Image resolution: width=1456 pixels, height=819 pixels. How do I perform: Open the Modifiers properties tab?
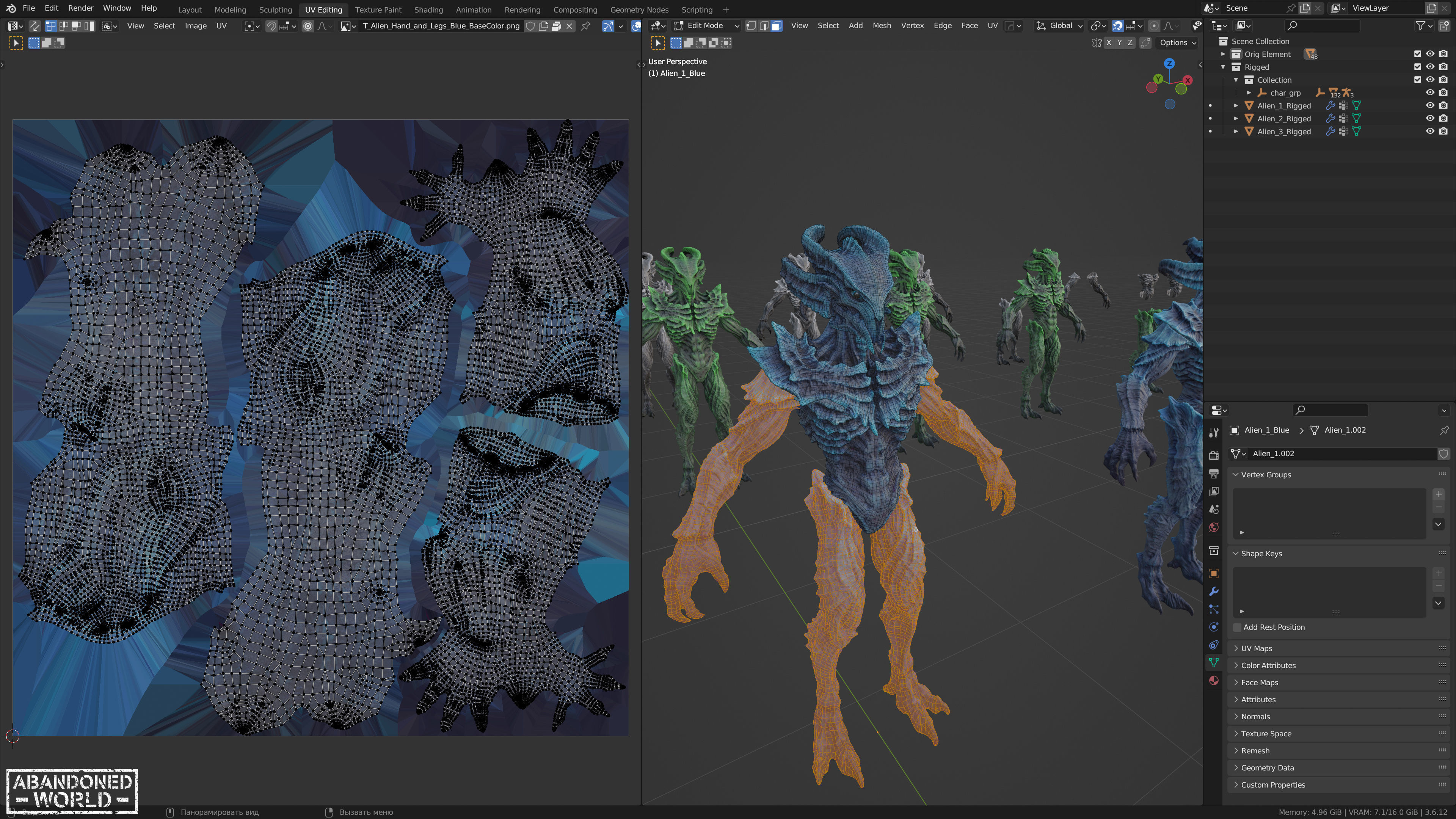point(1213,591)
